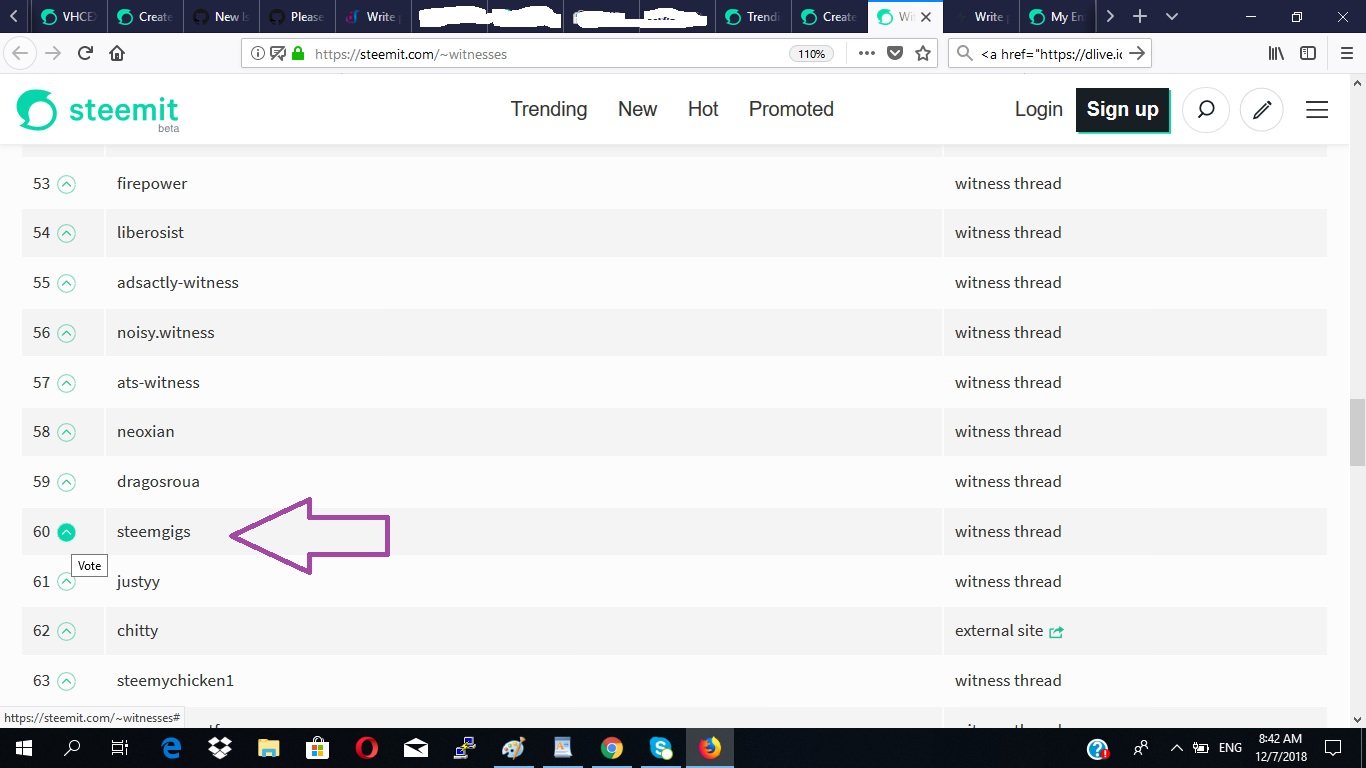Screen dimensions: 1366x768
Task: Click the pencil icon to write a post
Action: point(1262,110)
